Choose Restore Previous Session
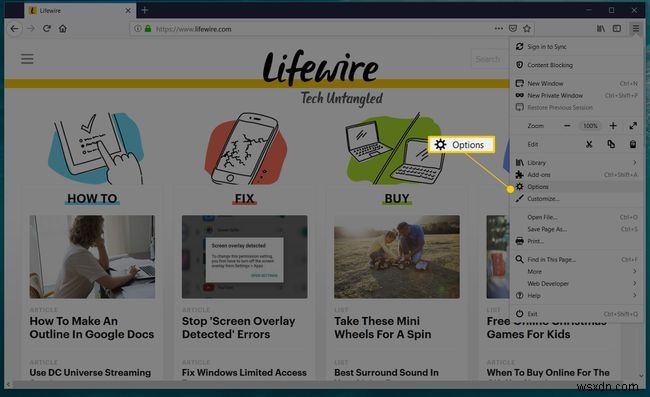 point(576,107)
